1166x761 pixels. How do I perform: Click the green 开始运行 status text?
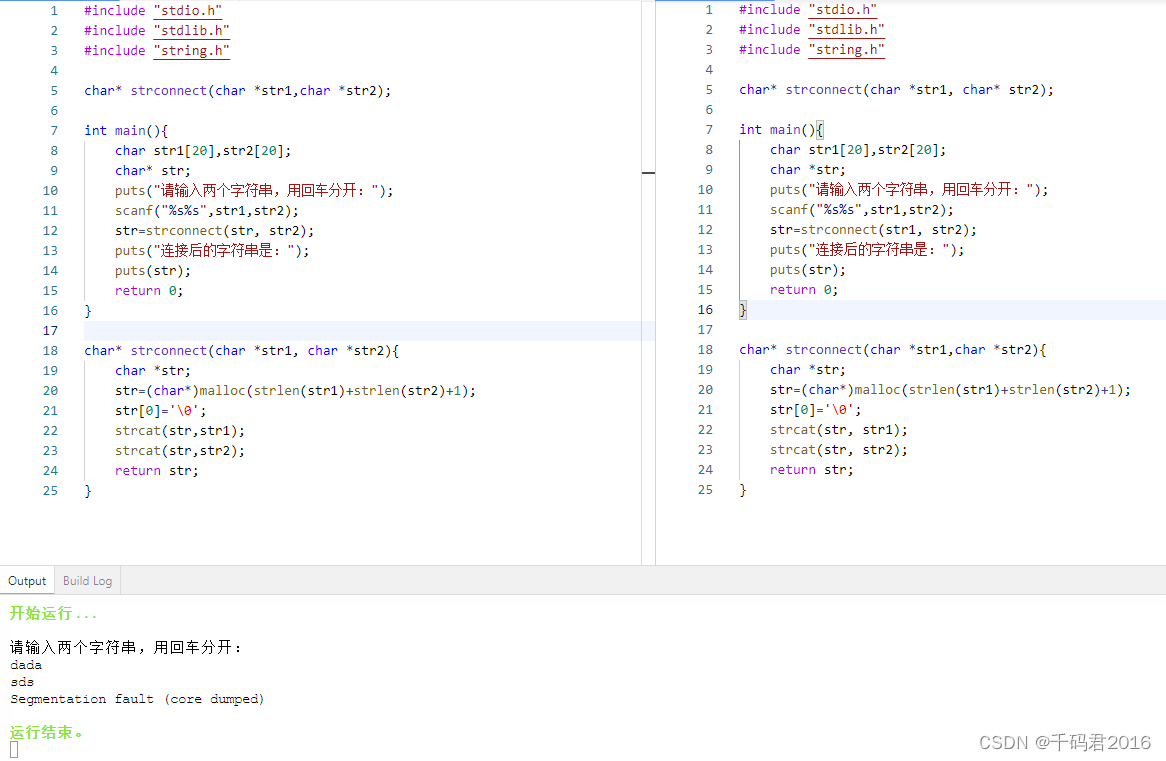[46, 613]
